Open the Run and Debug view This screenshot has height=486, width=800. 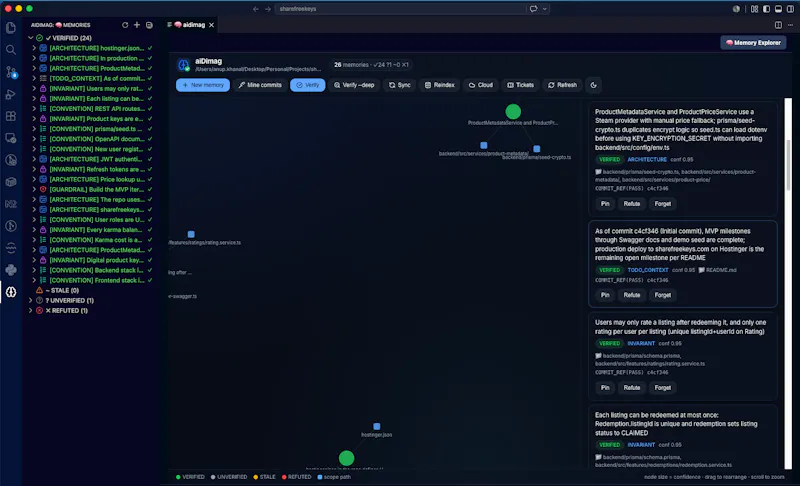(x=11, y=94)
